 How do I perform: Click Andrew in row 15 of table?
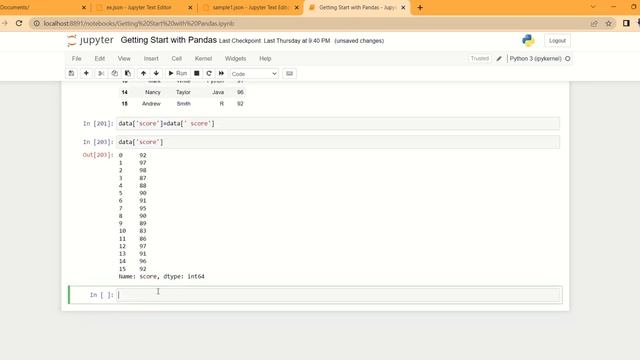click(151, 104)
